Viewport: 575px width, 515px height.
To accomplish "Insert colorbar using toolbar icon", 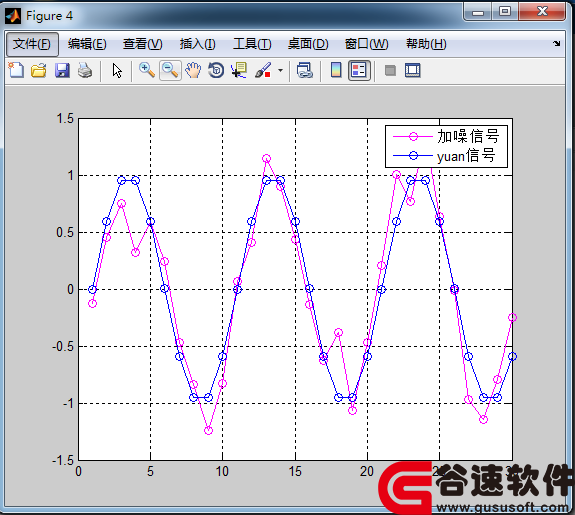I will (x=336, y=70).
